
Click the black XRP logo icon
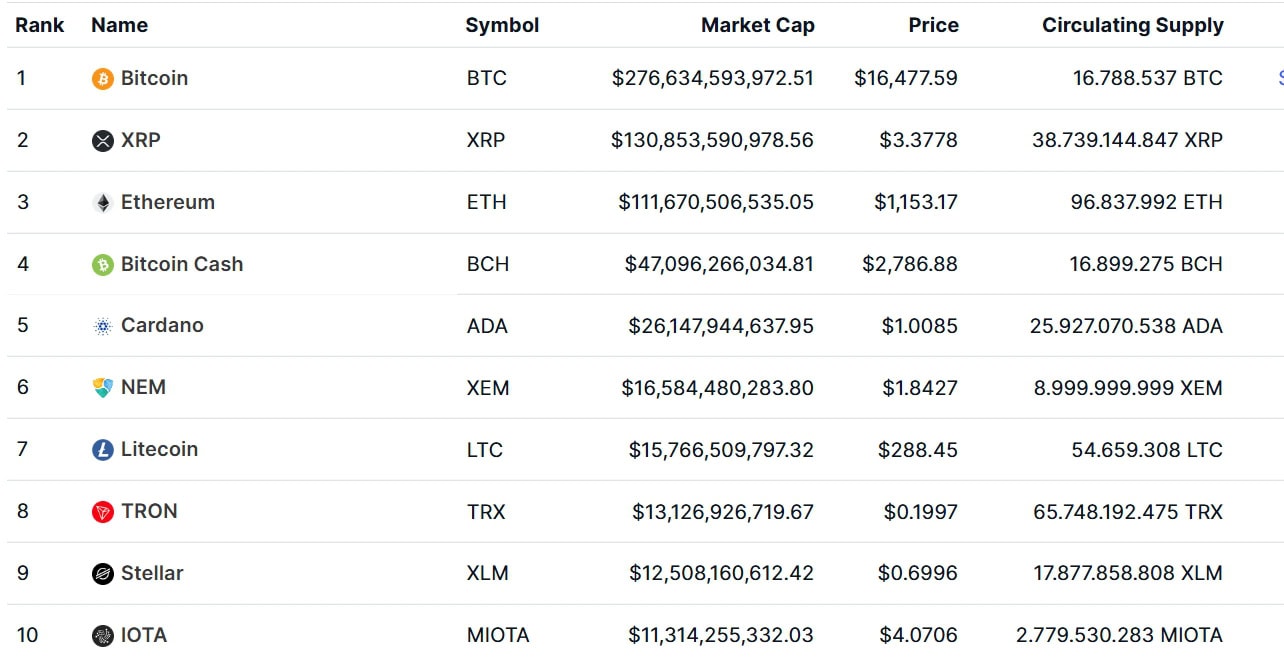point(103,141)
